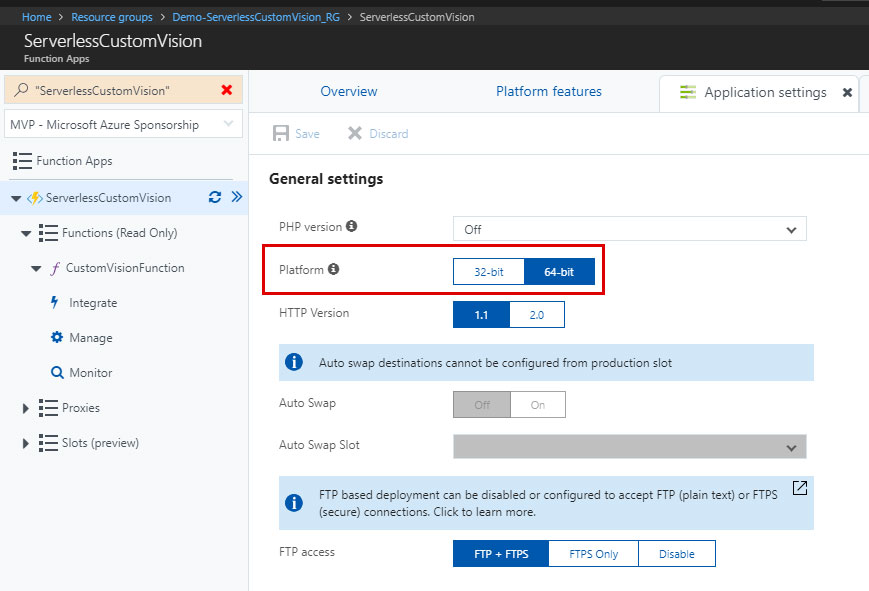Expand the Slots (preview) node
869x591 pixels.
click(25, 444)
